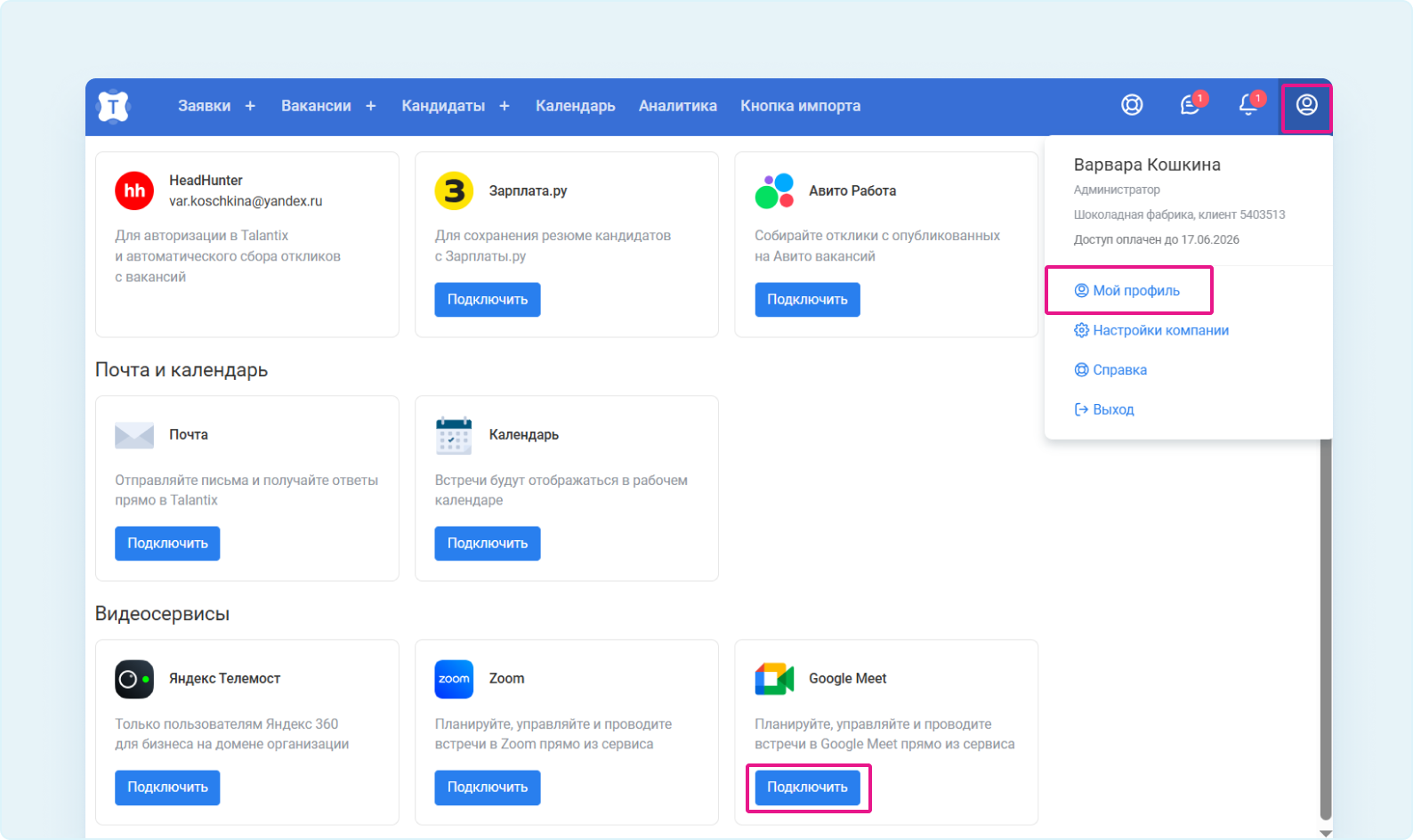Open the chat messages icon
Screen dimensions: 1413x840
click(x=1190, y=106)
